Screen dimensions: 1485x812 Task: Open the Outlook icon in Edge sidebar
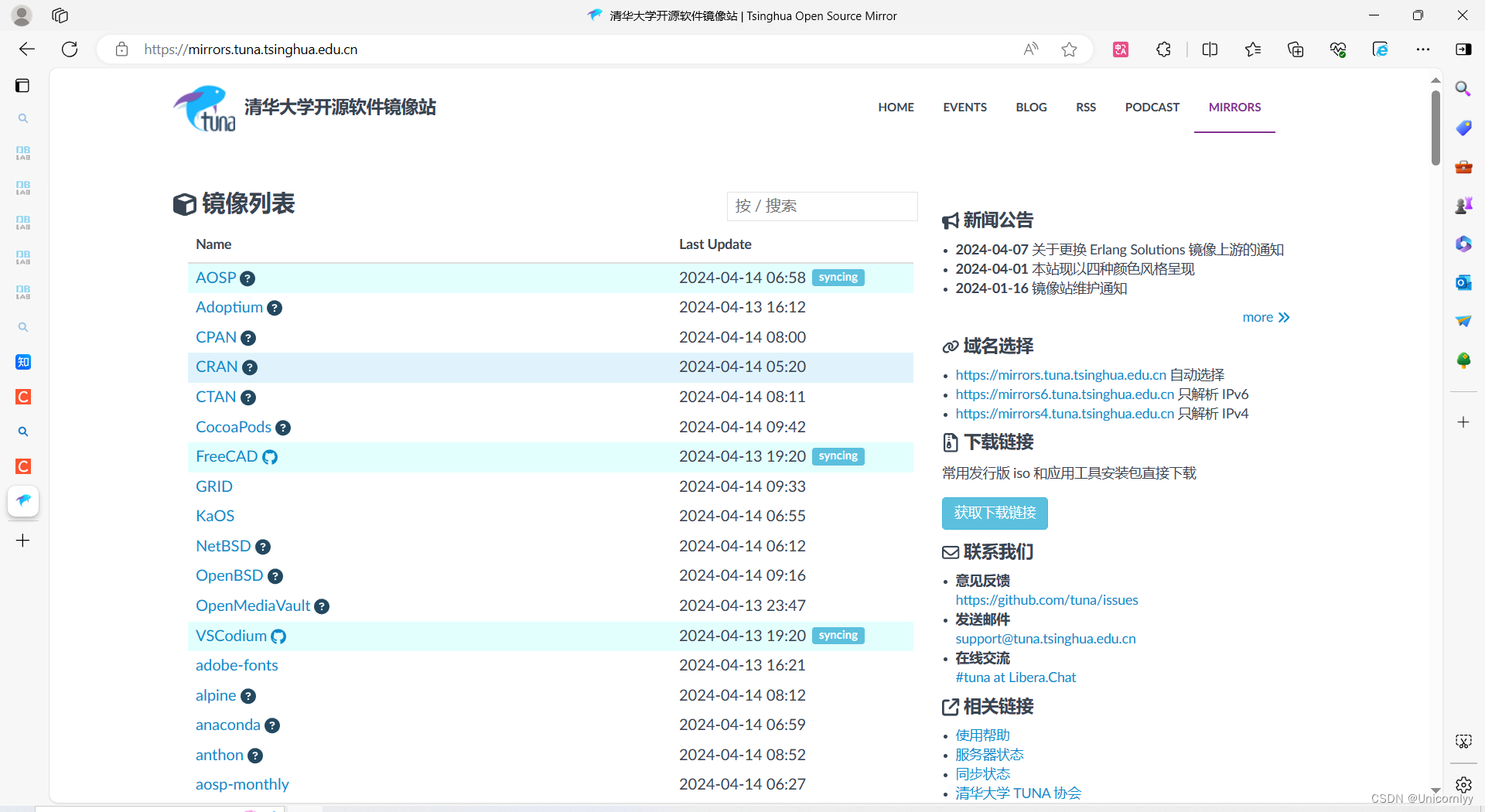[x=1463, y=283]
